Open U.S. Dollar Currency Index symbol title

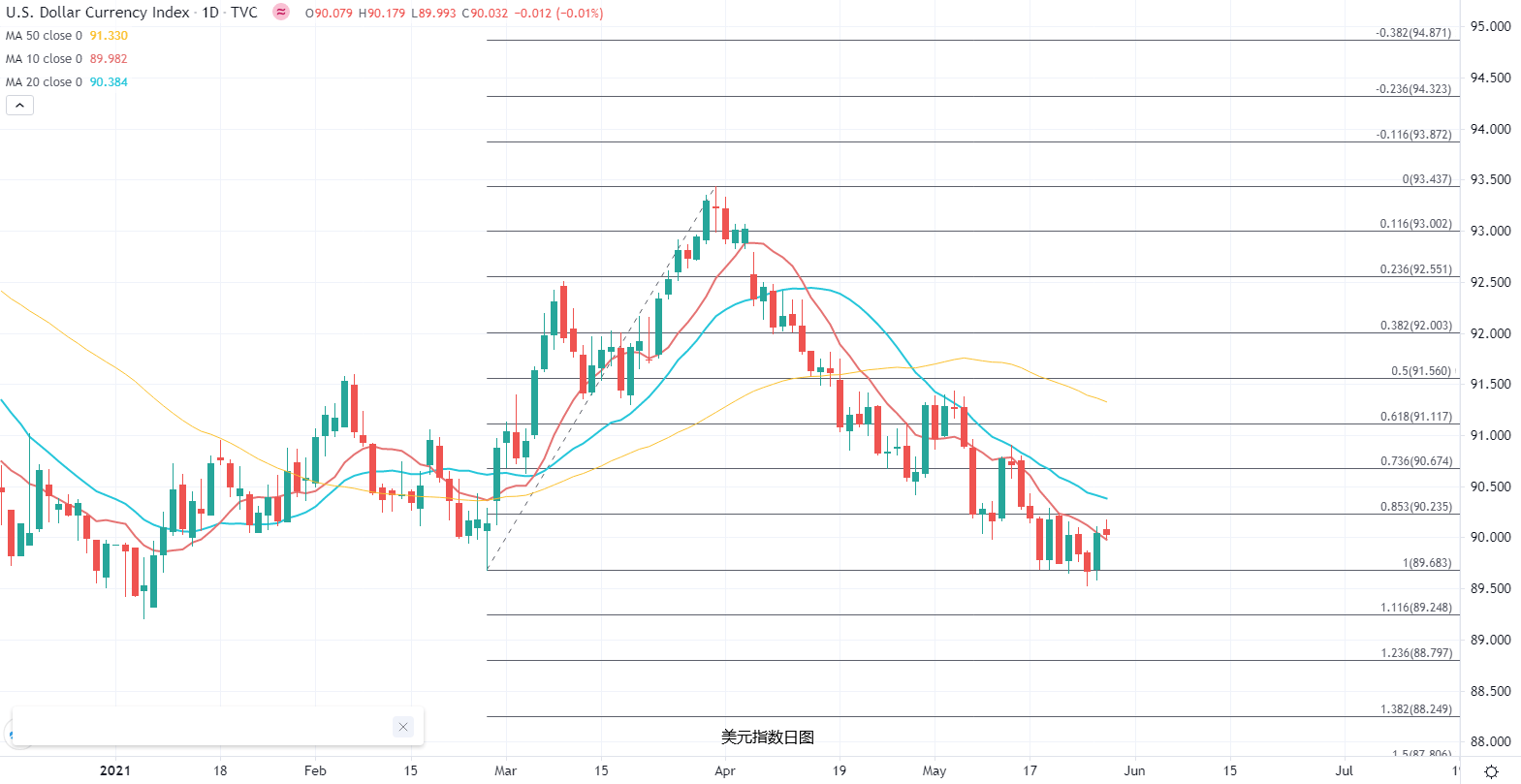click(x=98, y=13)
